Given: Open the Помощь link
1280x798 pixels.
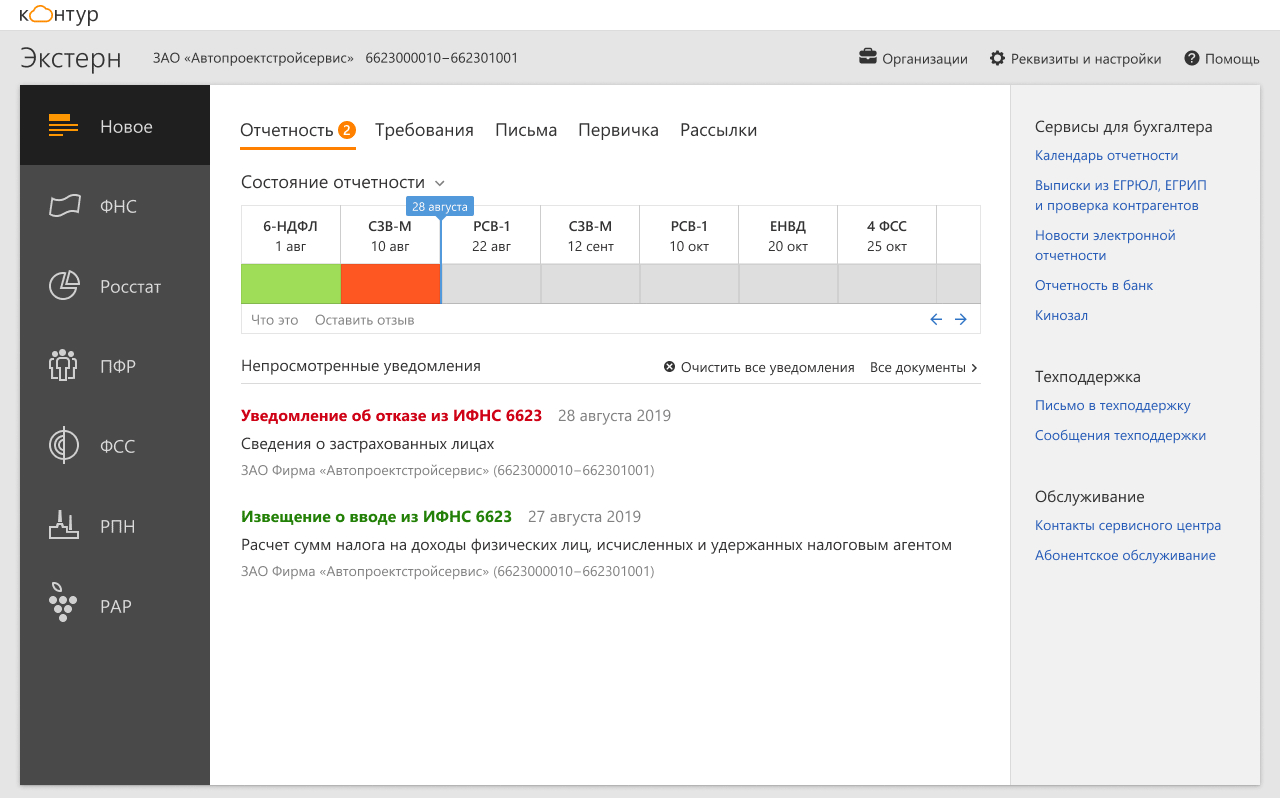Looking at the screenshot, I should (1232, 59).
